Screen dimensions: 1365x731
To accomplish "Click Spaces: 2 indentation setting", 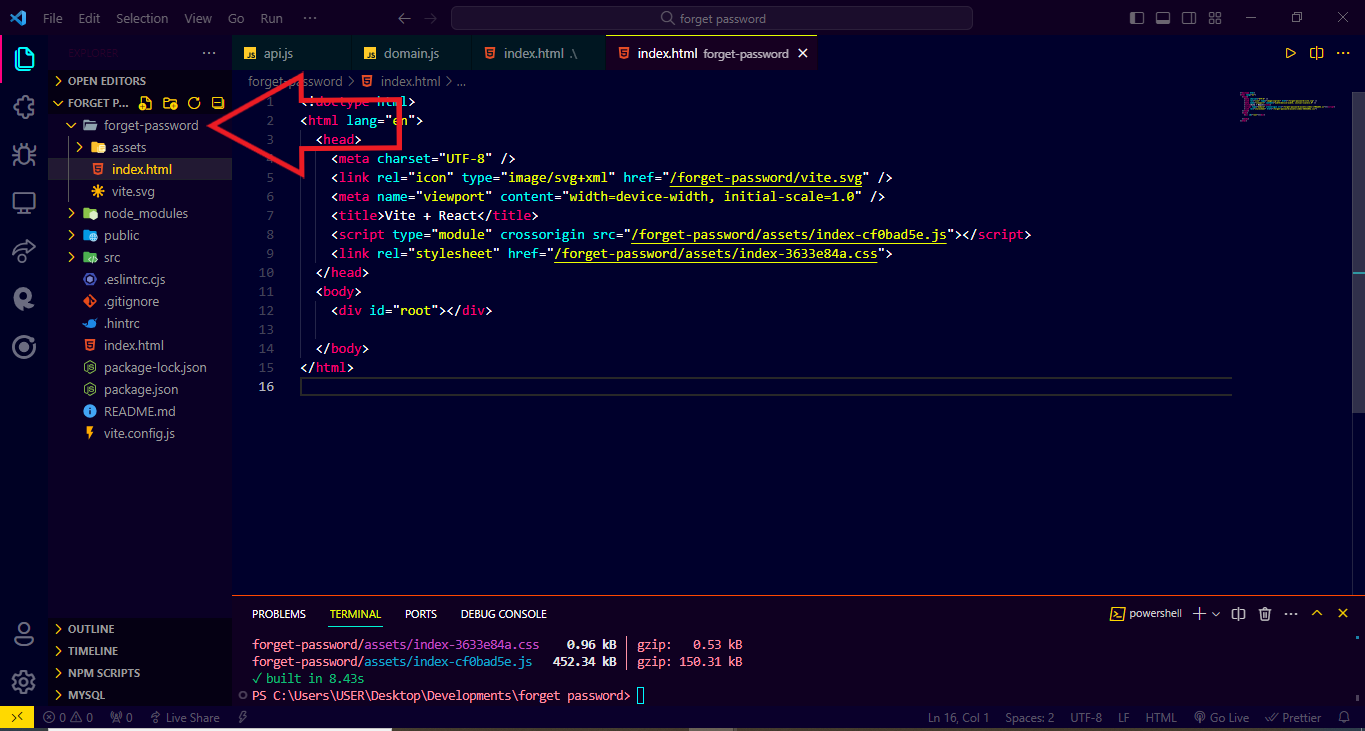I will click(1030, 717).
